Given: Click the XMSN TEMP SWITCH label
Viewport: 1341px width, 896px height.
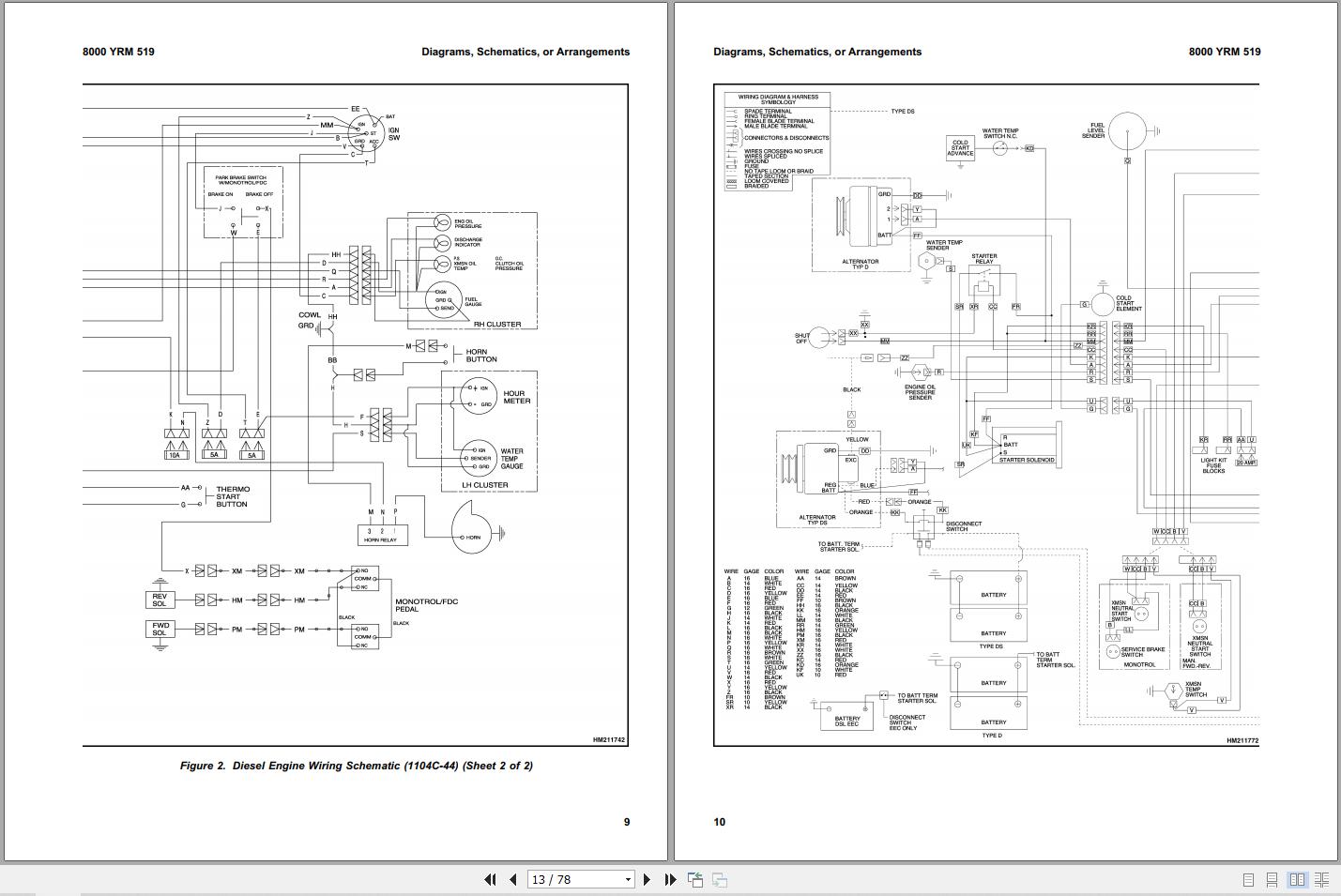Looking at the screenshot, I should tap(1196, 689).
